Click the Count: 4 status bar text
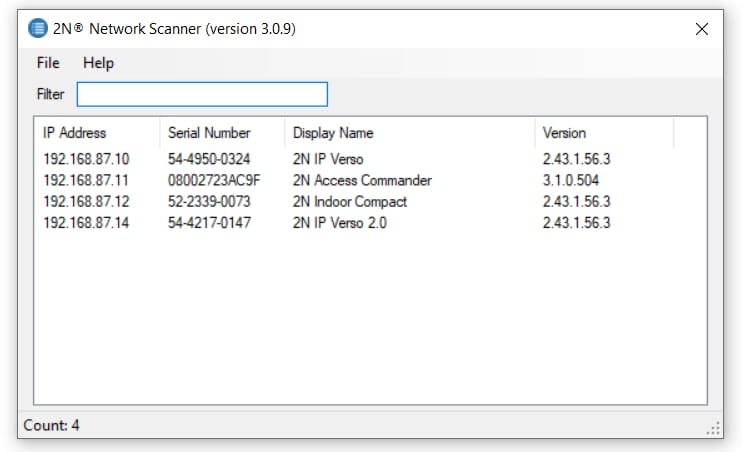 52,425
